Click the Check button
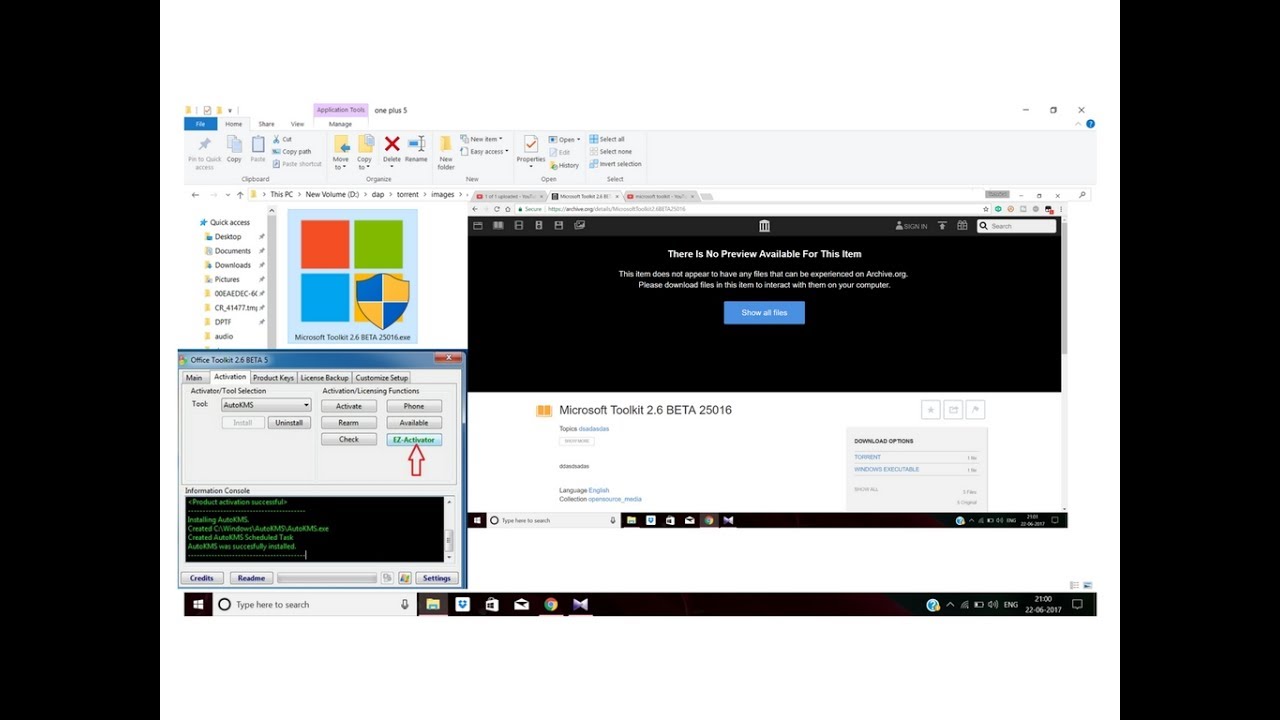This screenshot has width=1280, height=720. tap(349, 440)
